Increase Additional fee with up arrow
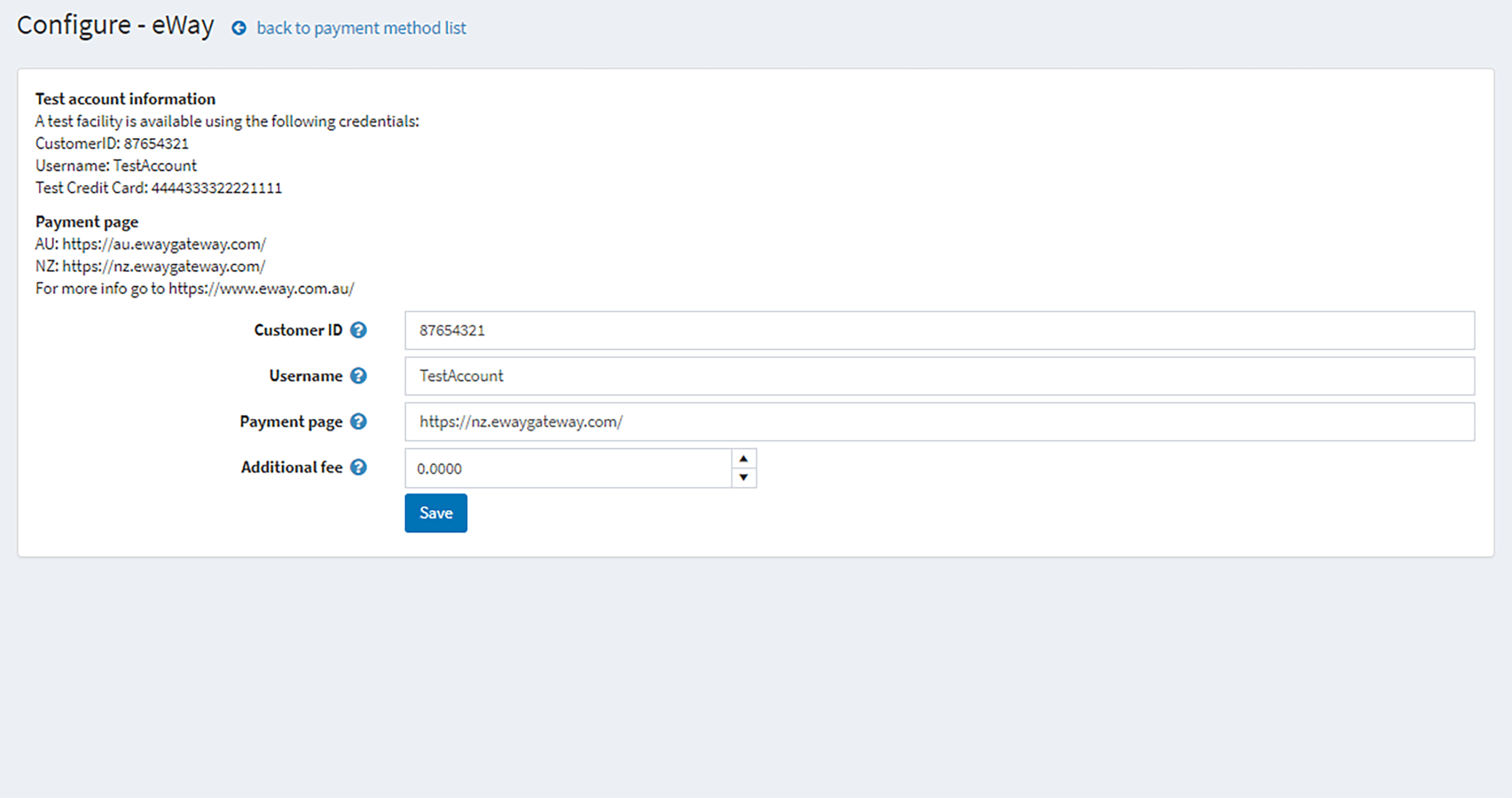 point(744,459)
